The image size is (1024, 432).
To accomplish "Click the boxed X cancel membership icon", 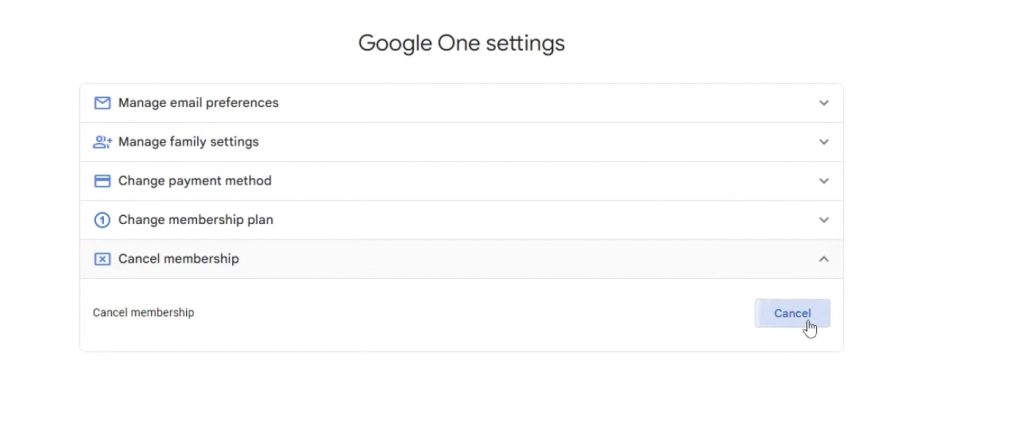I will [102, 259].
